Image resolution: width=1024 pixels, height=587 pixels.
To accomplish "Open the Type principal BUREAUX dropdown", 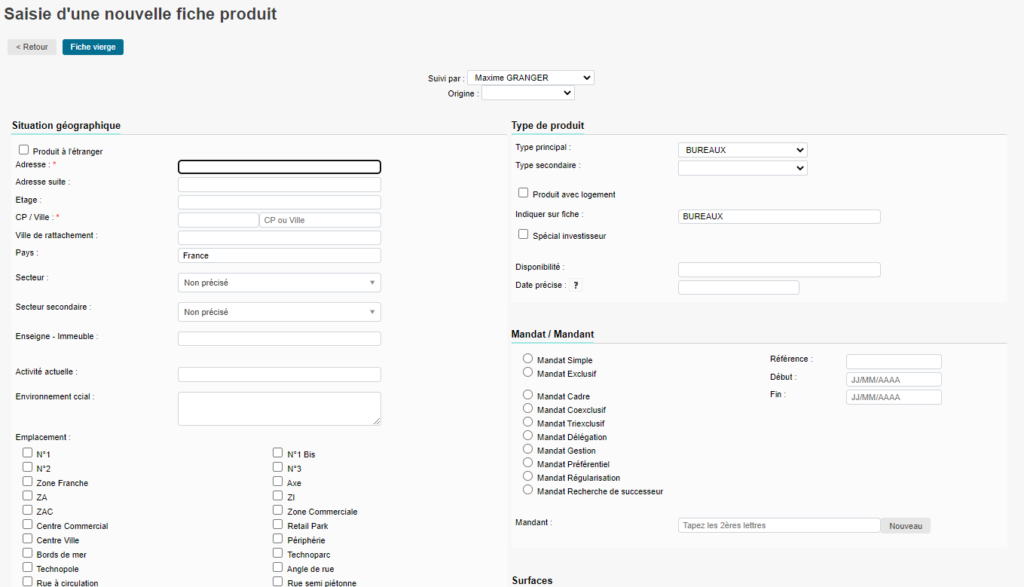I will click(742, 149).
